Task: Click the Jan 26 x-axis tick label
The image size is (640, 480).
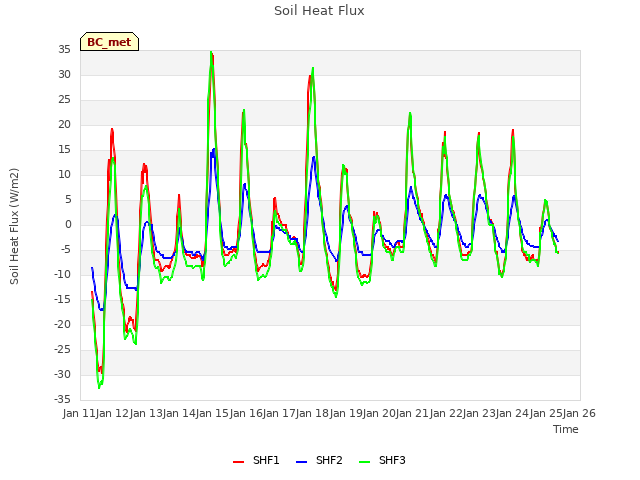Action: pos(579,413)
